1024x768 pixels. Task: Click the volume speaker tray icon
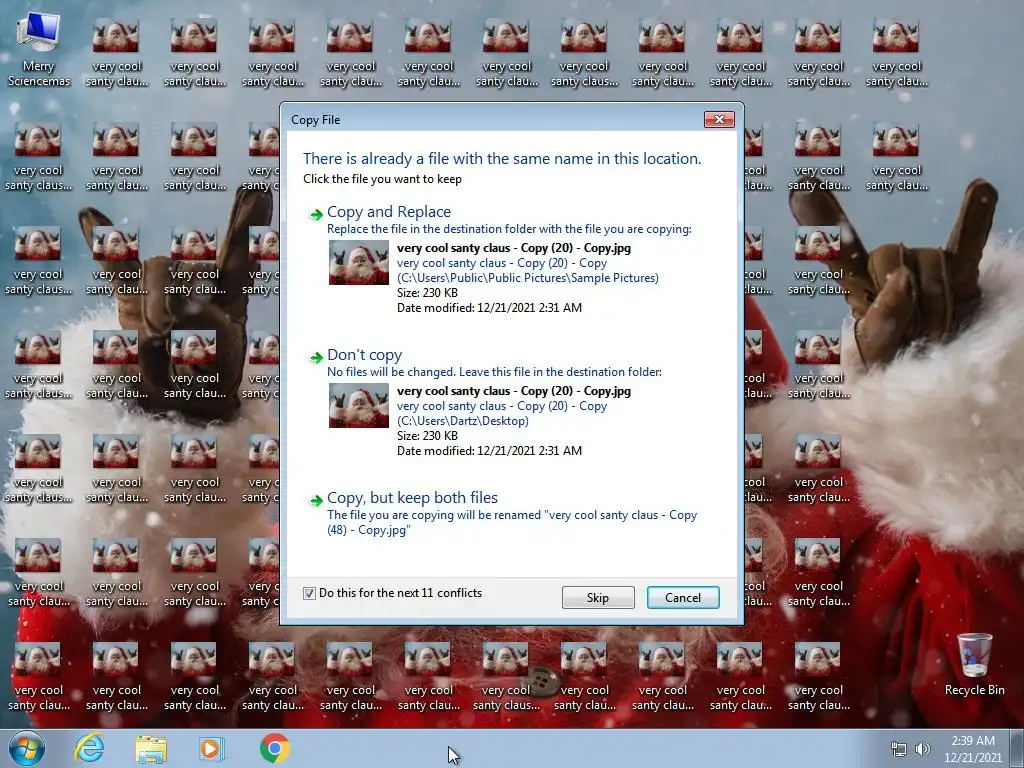coord(922,749)
